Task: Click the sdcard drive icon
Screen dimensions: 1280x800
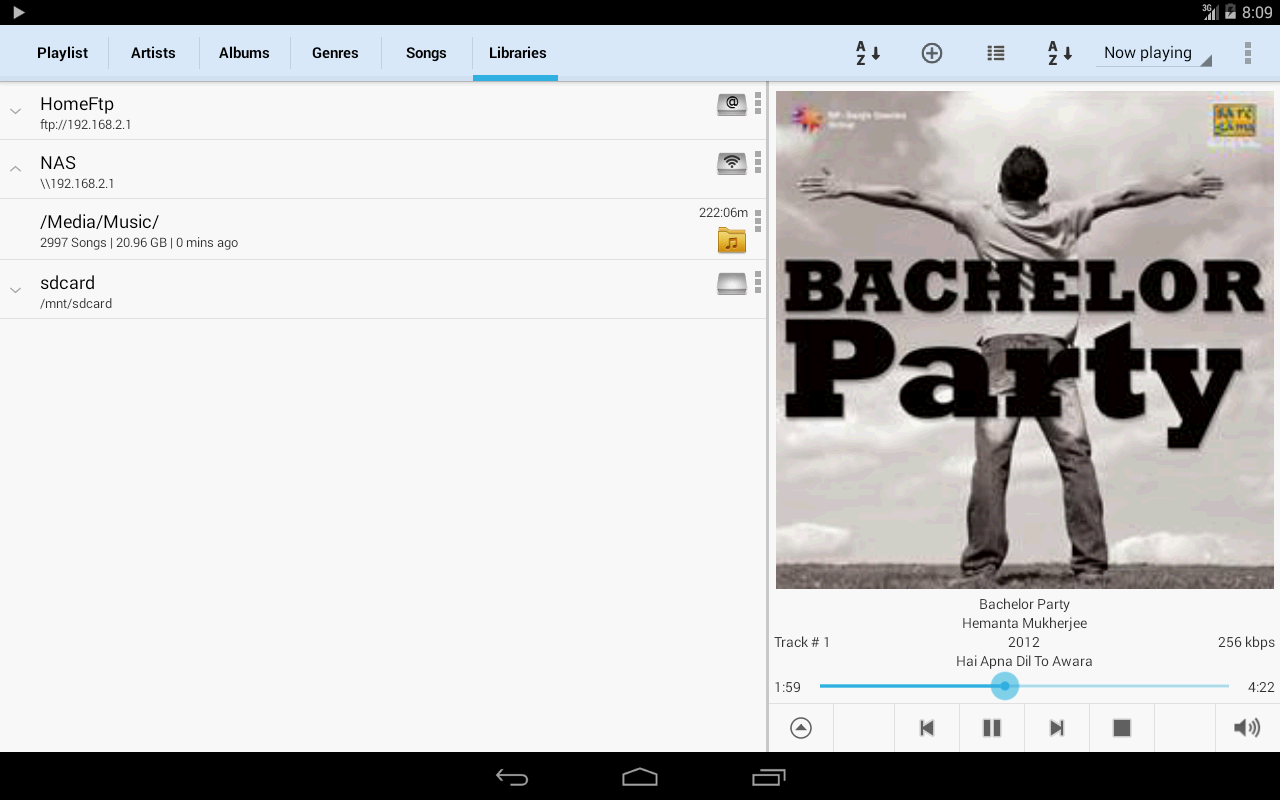Action: pyautogui.click(x=732, y=284)
